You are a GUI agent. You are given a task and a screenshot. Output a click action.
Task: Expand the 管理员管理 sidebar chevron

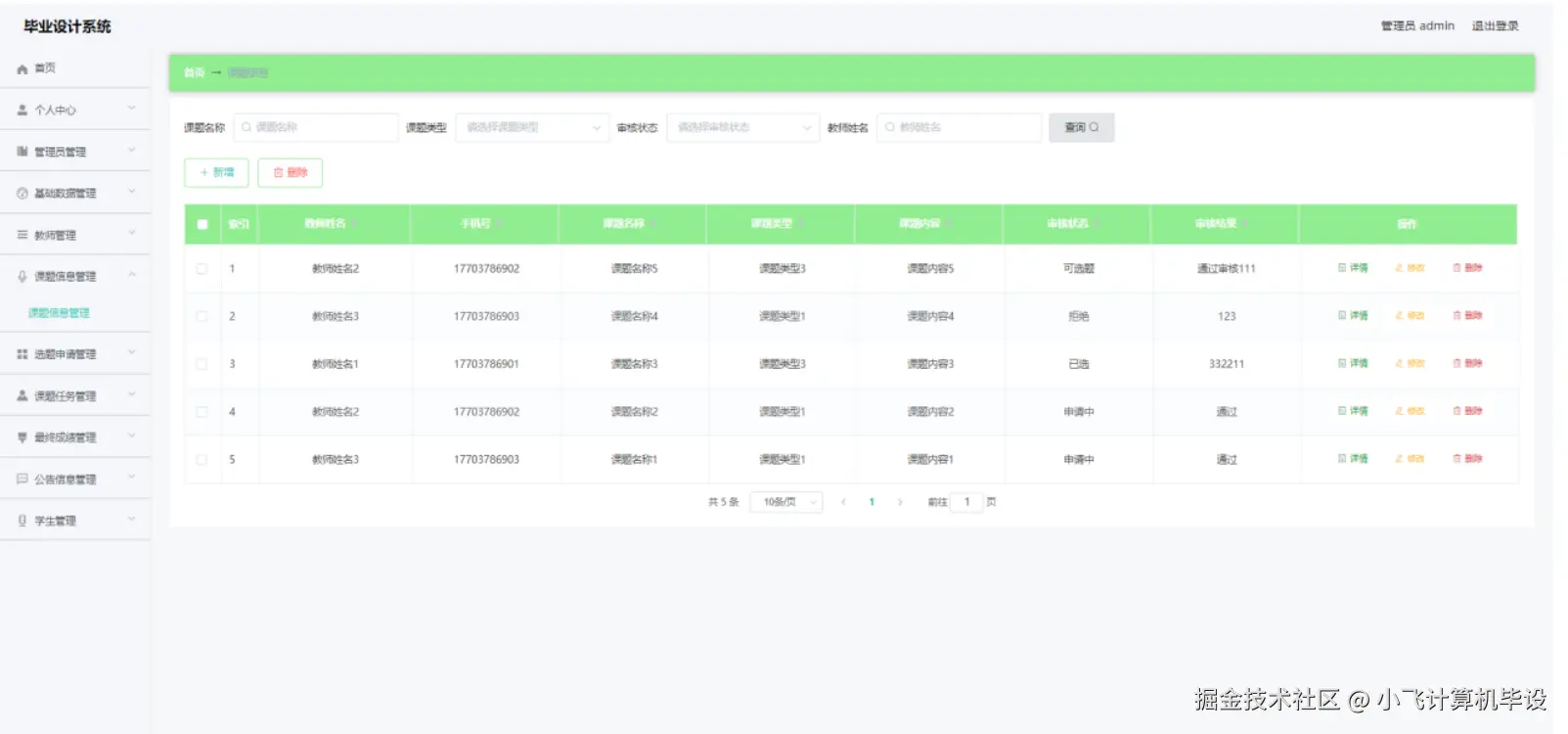(x=132, y=151)
